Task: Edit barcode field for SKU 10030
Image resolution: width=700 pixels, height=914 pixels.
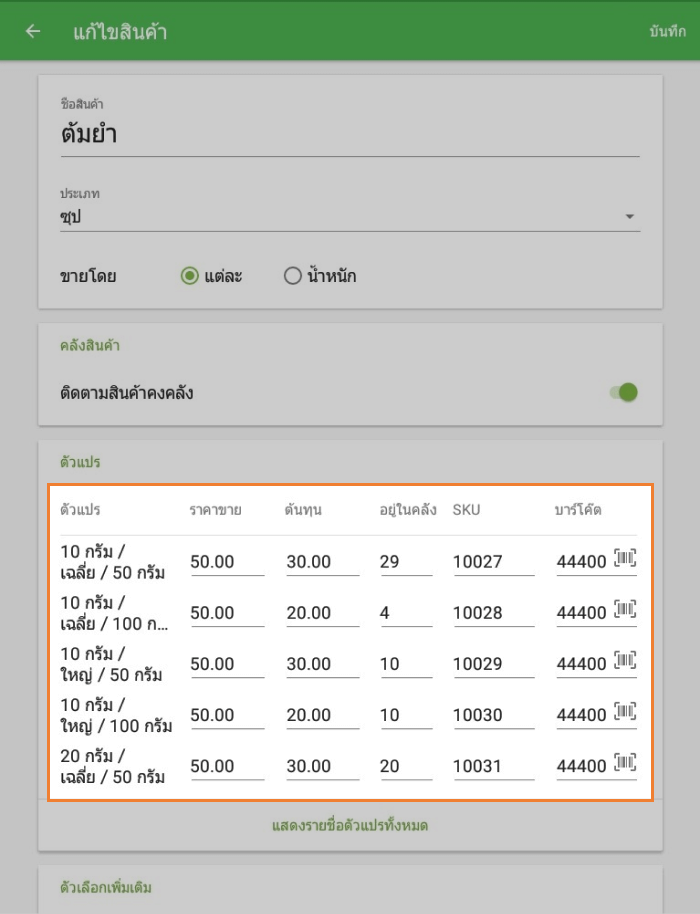Action: coord(582,715)
